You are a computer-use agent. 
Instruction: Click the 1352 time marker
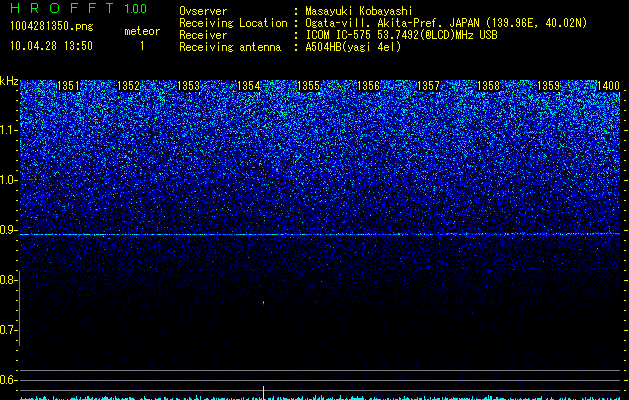(x=128, y=86)
